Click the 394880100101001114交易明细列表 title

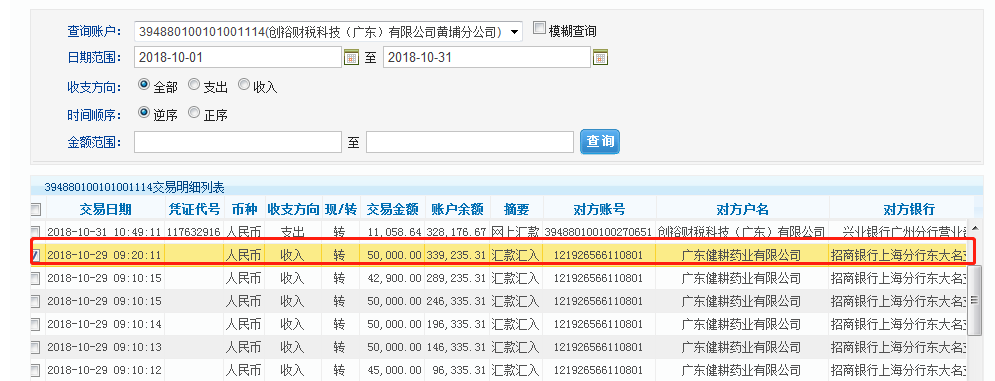click(135, 187)
